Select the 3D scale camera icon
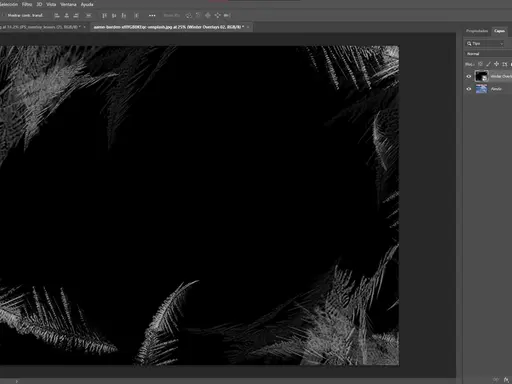Screen dimensions: 512x384 [x=227, y=15]
